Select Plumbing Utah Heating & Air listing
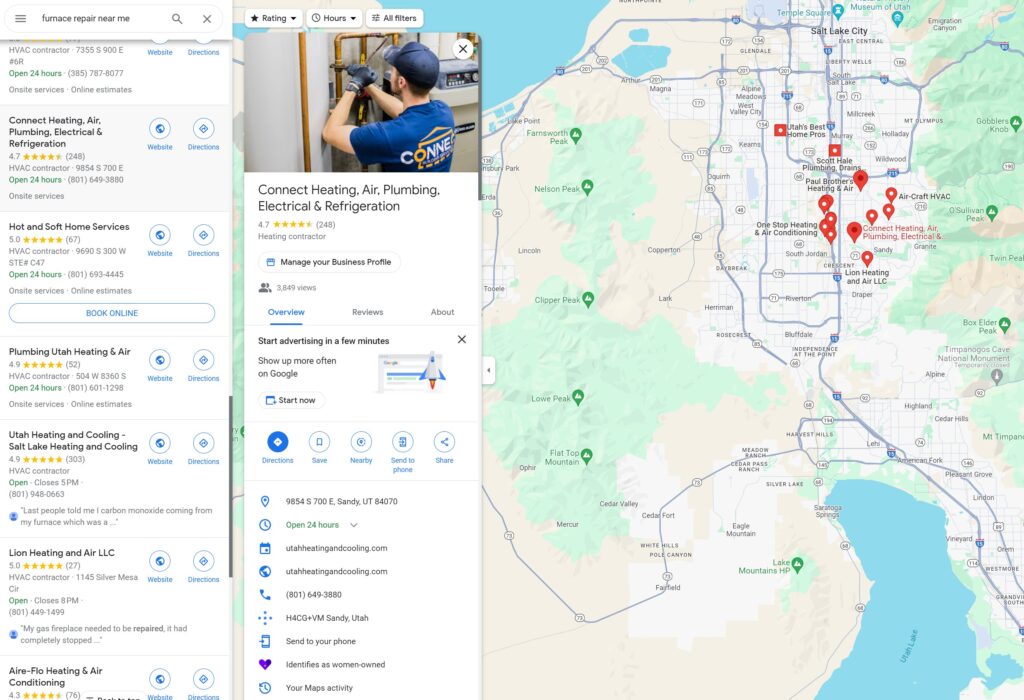Screen dimensions: 1024x700 pos(70,351)
